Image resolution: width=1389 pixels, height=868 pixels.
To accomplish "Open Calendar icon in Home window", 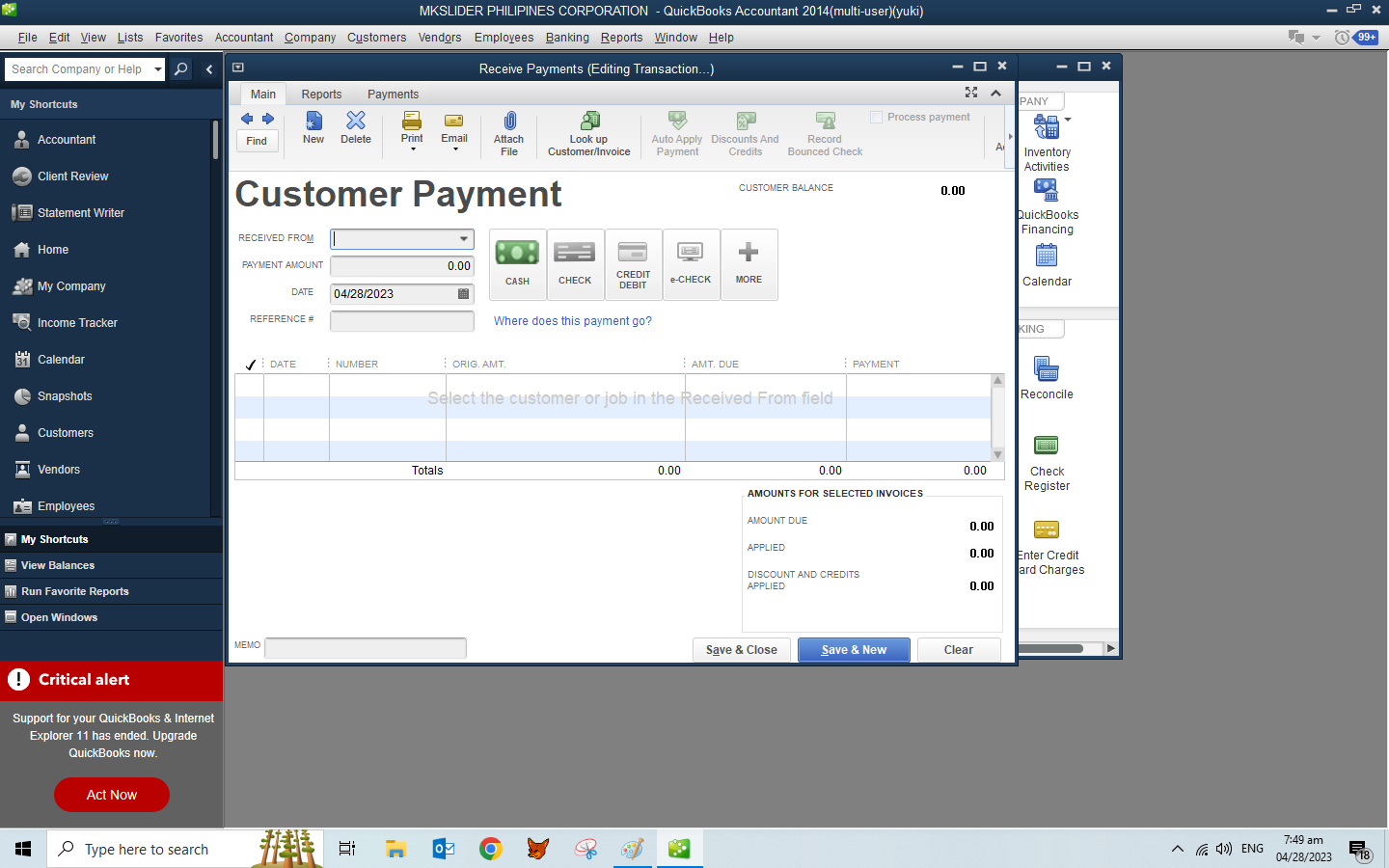I will click(1047, 265).
